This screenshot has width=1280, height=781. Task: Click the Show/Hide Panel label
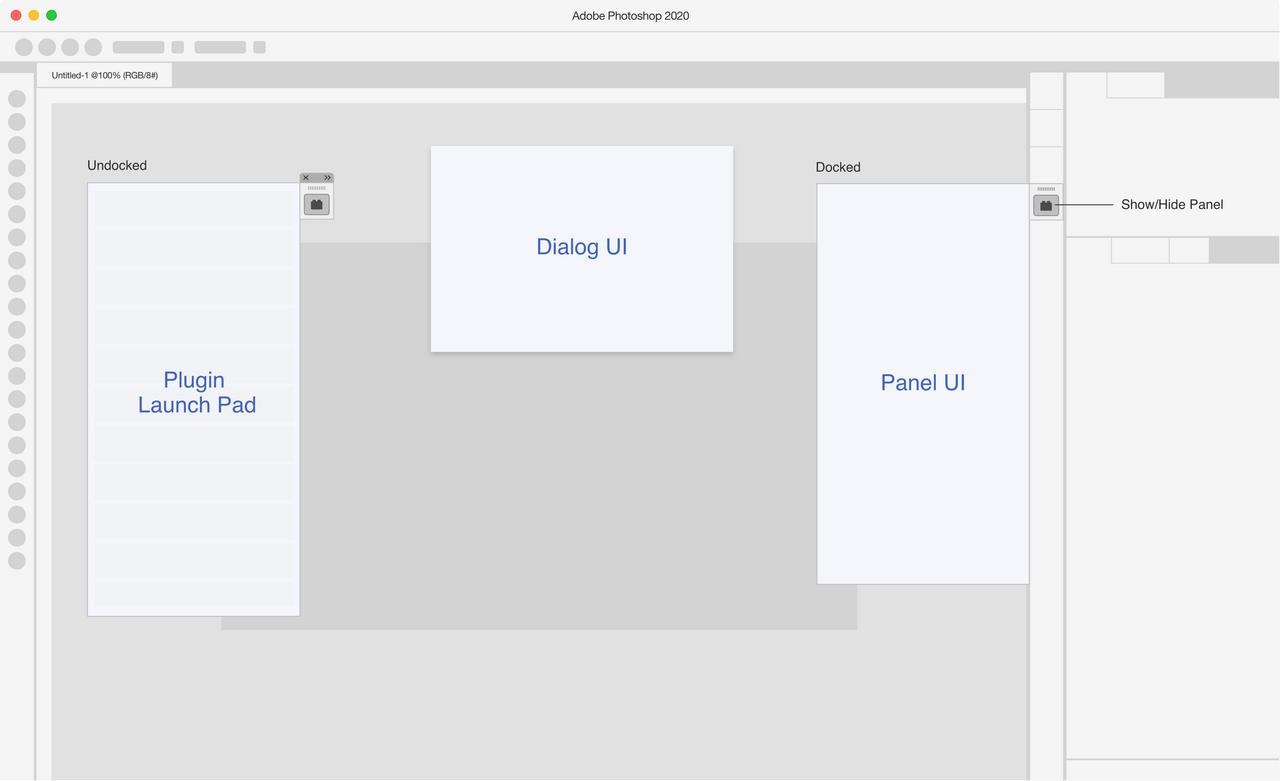click(1172, 204)
